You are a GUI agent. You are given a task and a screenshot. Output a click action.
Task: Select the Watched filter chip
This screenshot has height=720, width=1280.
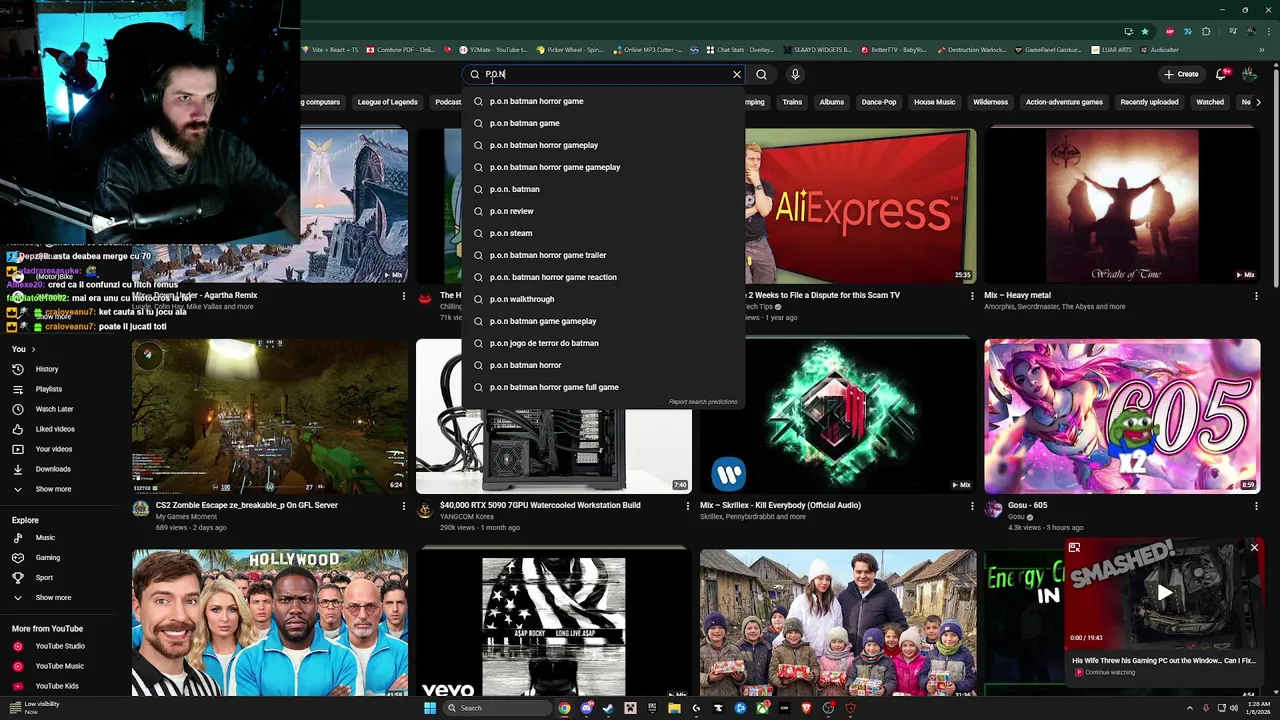[1210, 102]
